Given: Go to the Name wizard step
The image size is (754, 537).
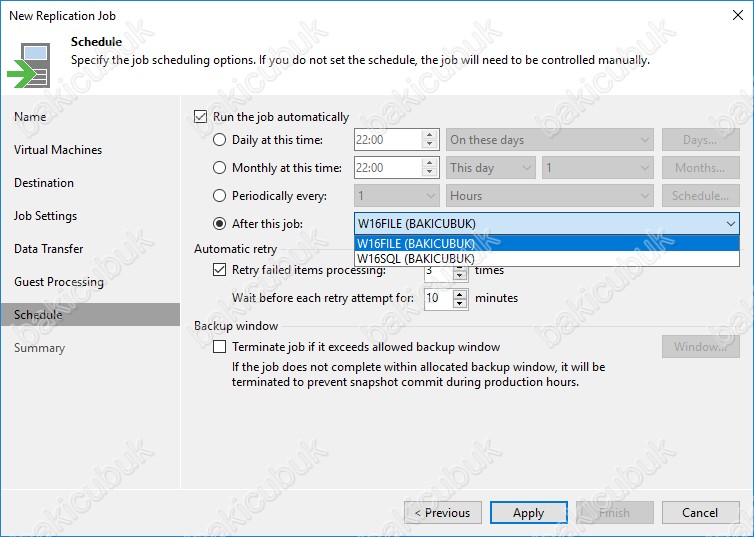Looking at the screenshot, I should click(x=30, y=116).
